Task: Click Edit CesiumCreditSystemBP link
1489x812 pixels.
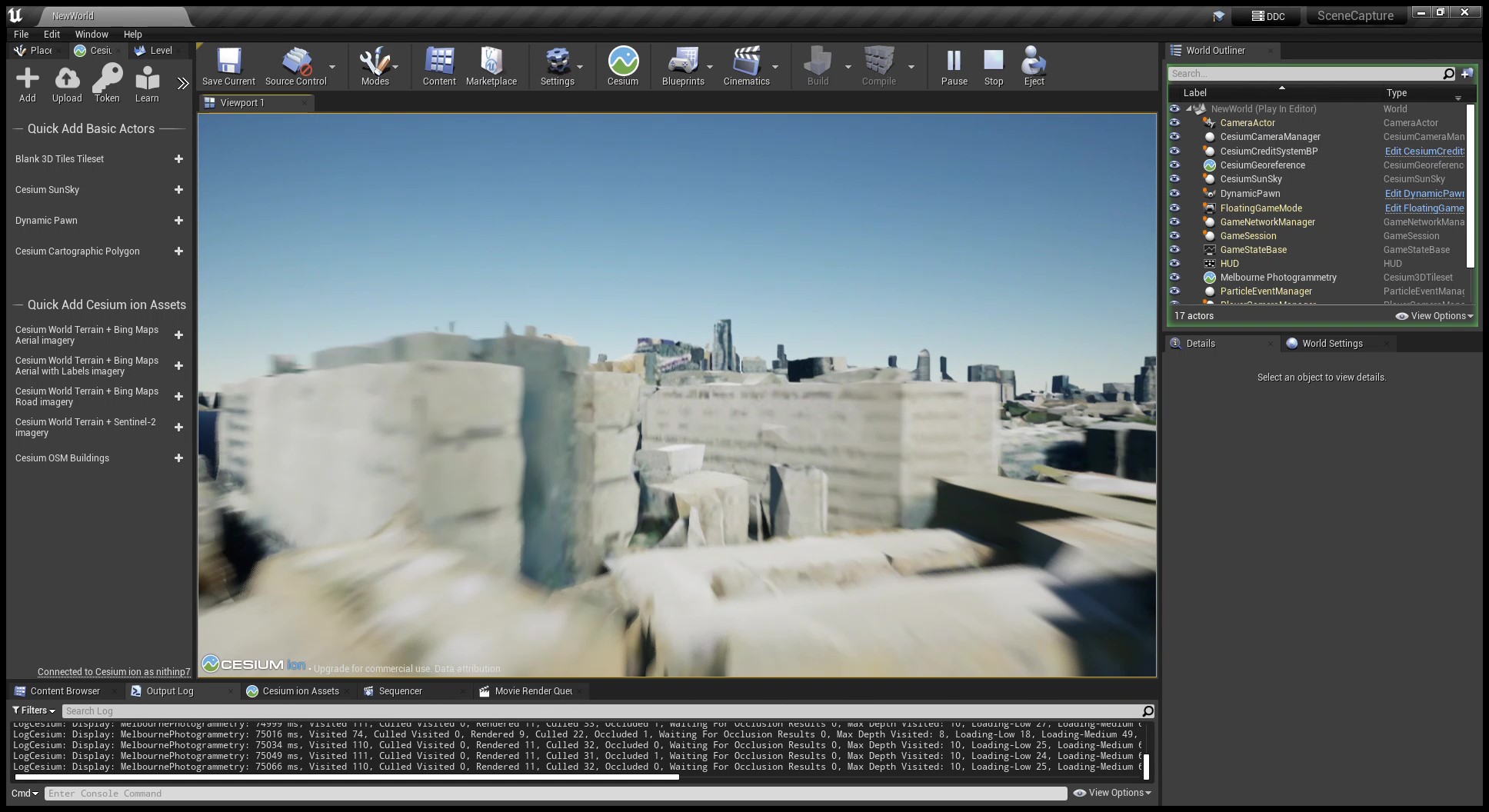Action: [1424, 151]
